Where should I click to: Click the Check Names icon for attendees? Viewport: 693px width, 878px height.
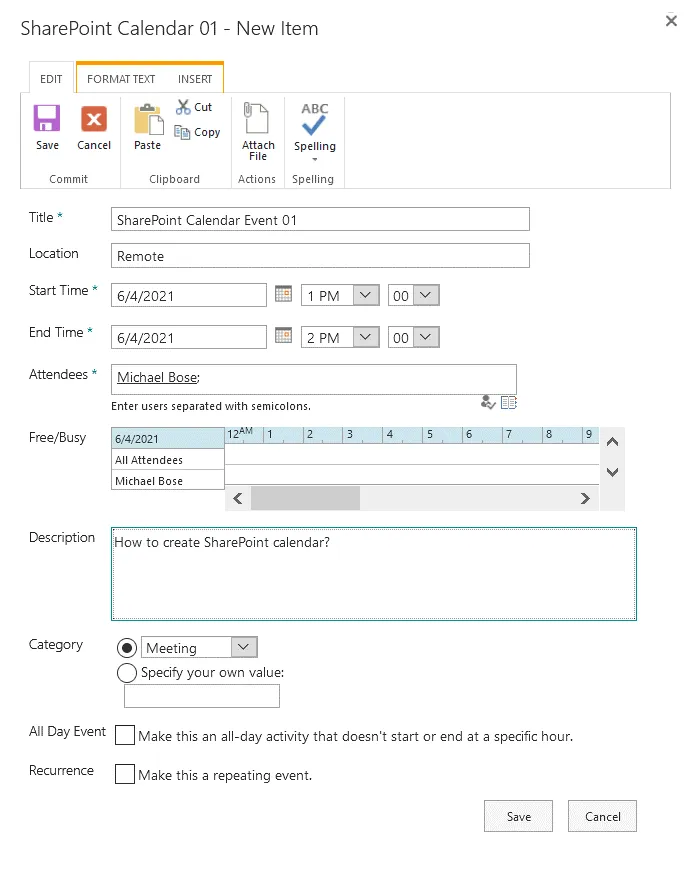[488, 402]
